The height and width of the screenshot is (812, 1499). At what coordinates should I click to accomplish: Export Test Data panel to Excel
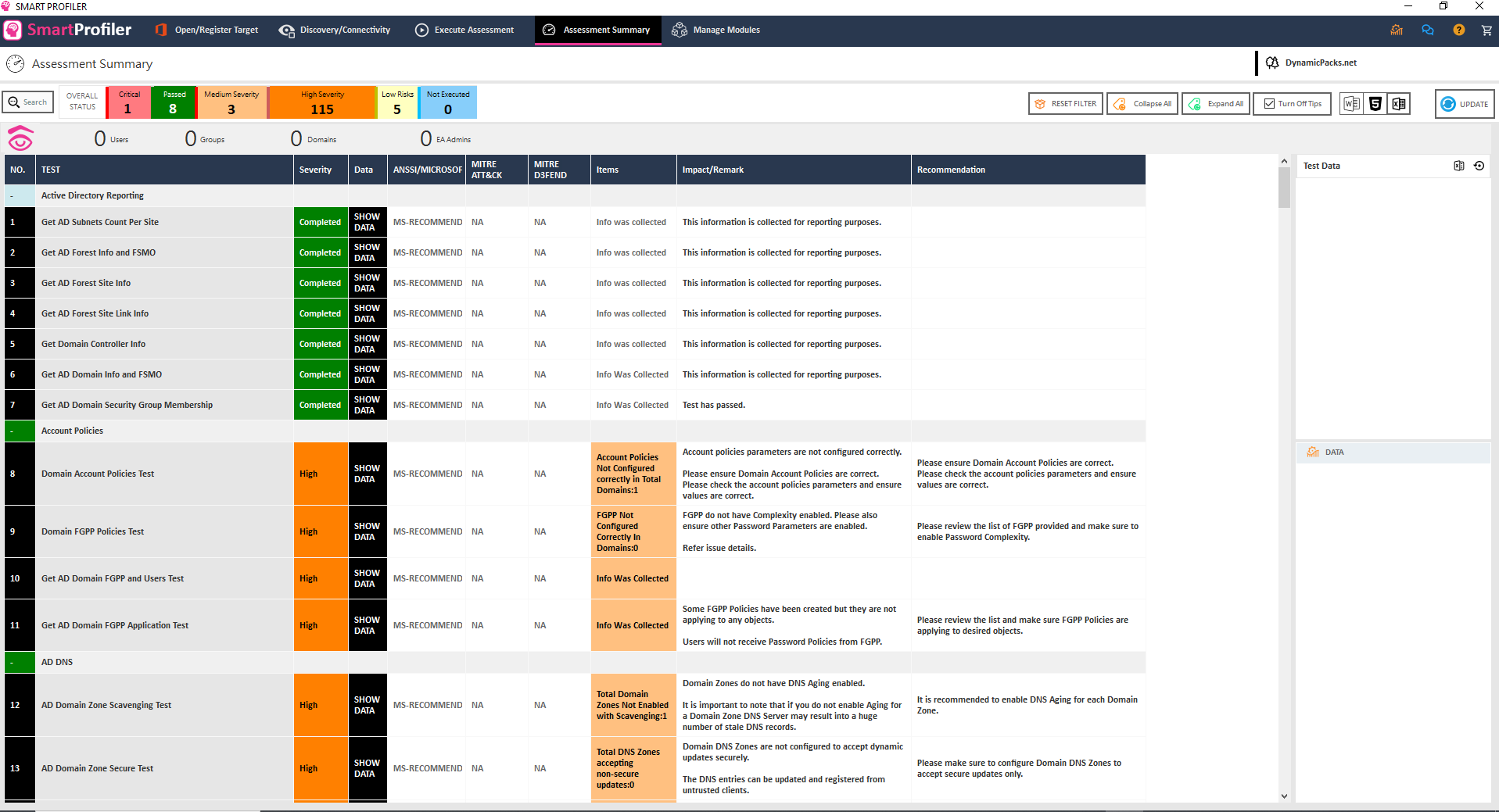[x=1458, y=166]
